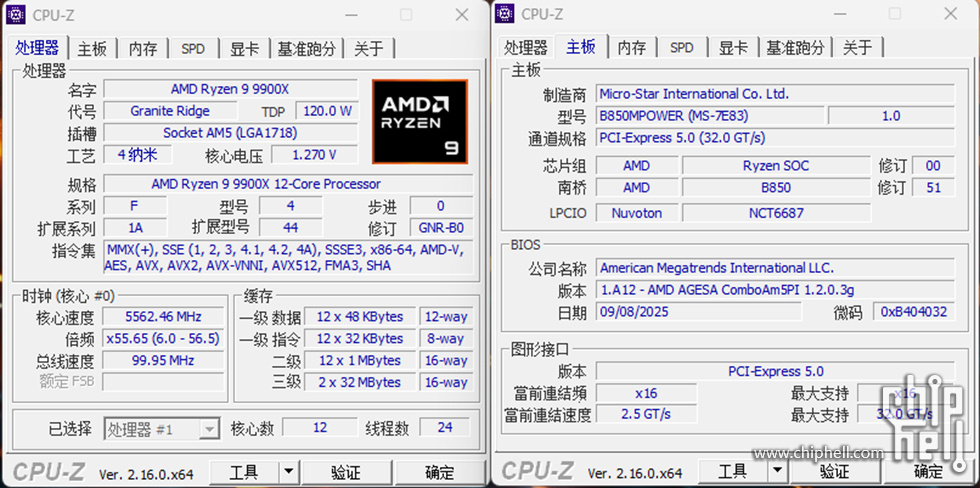980x488 pixels.
Task: Select 基准跑分 tab in right window
Action: pyautogui.click(x=796, y=47)
